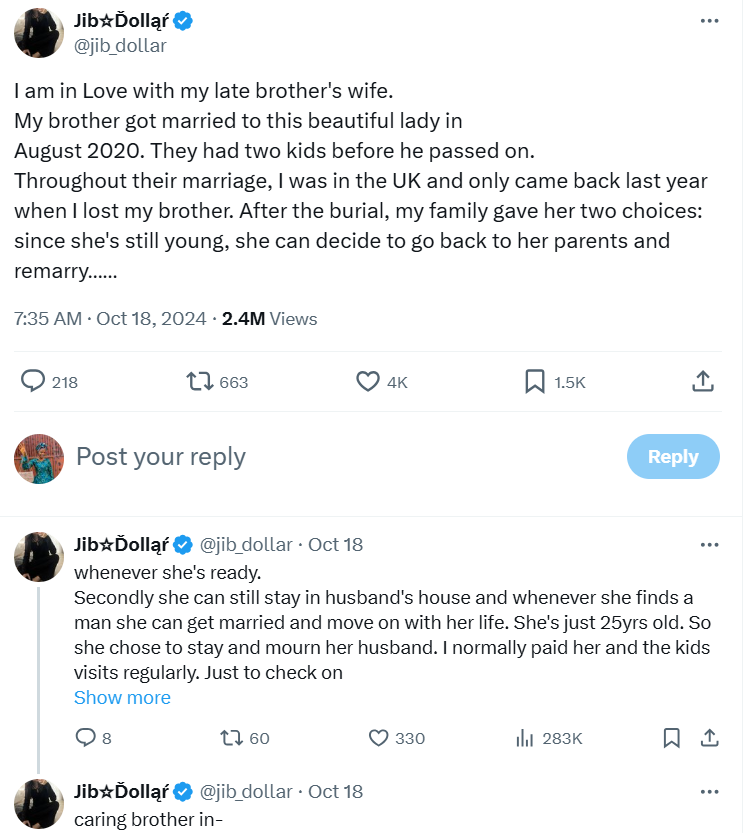Expand thread text with Show more

click(x=122, y=697)
